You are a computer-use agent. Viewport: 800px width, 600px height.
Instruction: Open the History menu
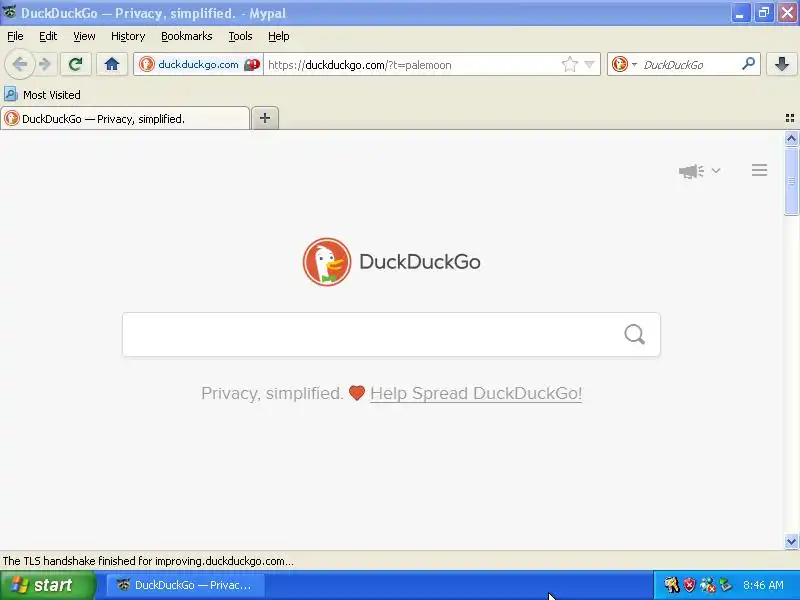(x=128, y=36)
